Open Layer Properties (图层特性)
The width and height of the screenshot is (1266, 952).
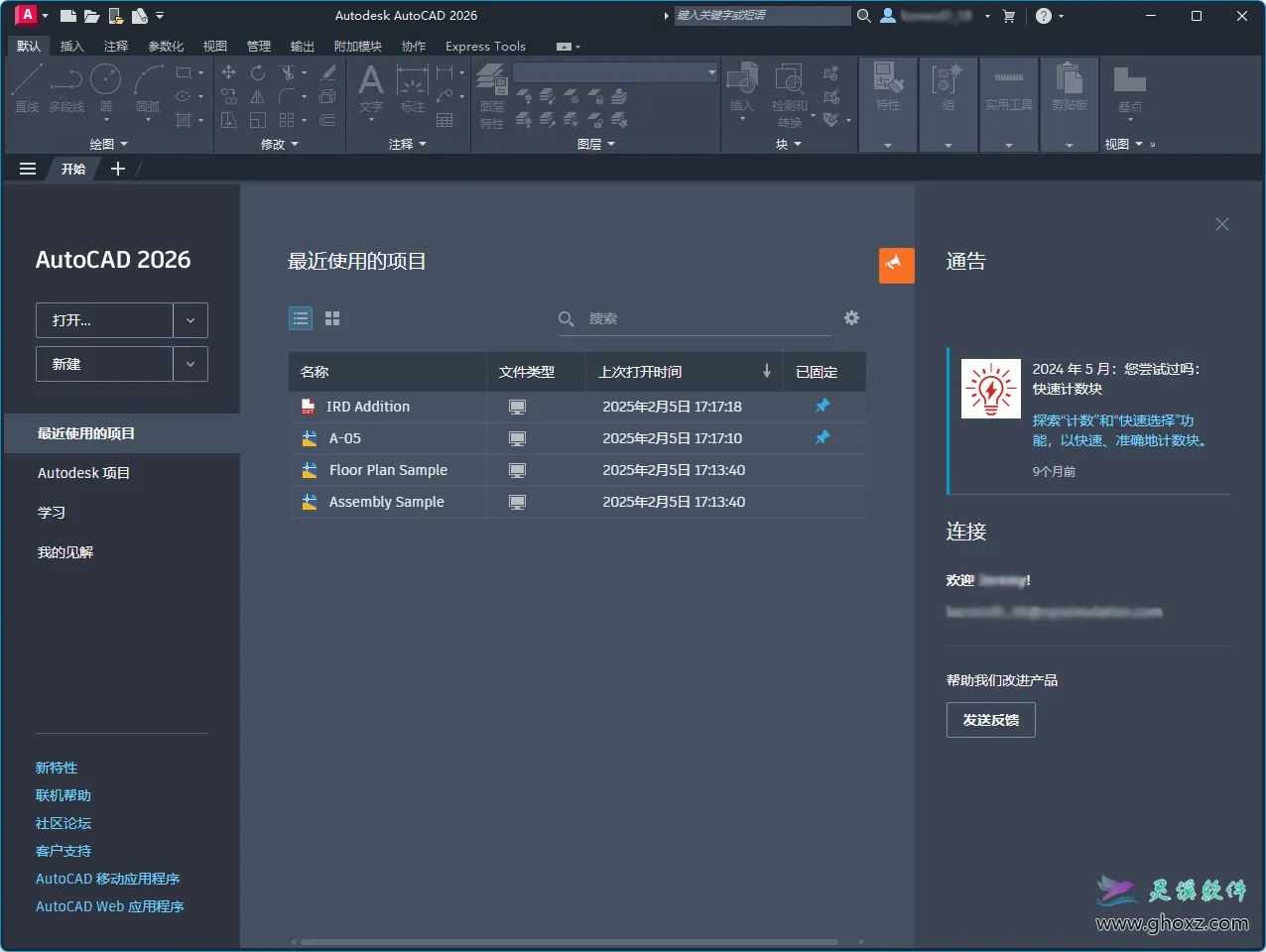[492, 95]
